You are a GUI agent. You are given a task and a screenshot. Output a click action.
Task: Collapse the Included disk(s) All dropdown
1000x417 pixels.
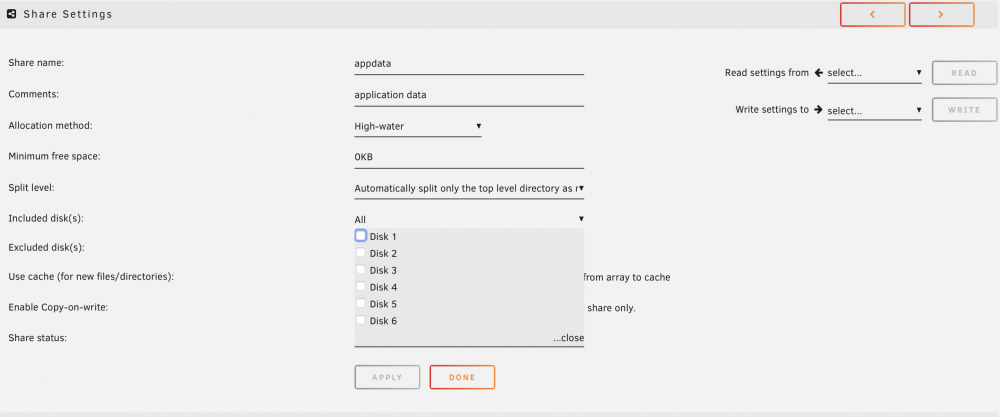point(469,219)
